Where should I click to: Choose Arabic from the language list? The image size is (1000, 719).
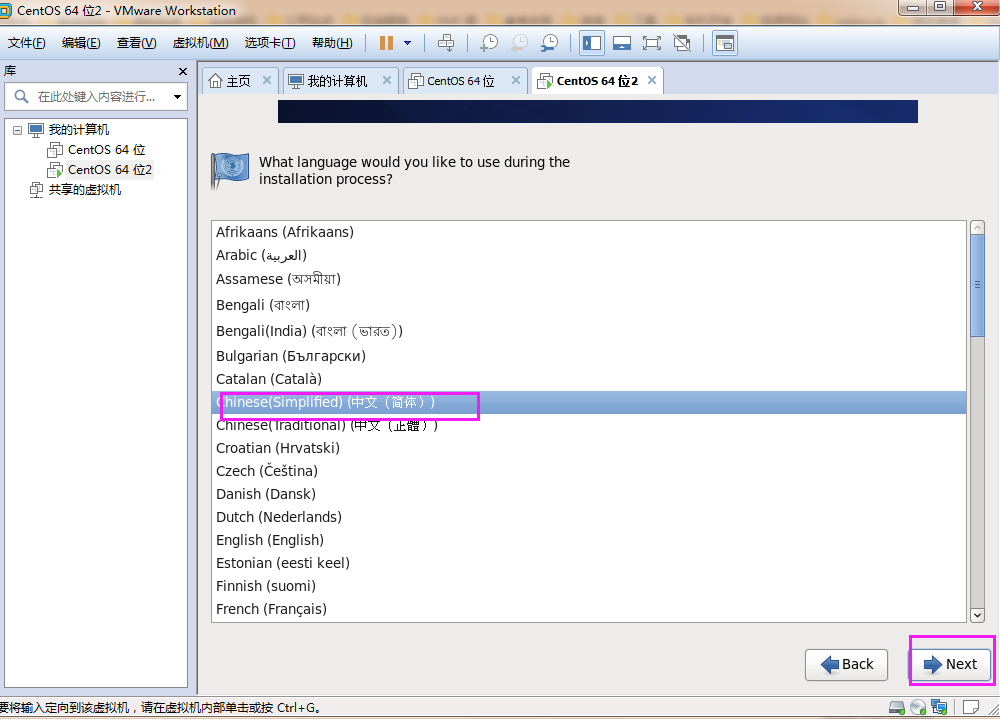(x=589, y=255)
